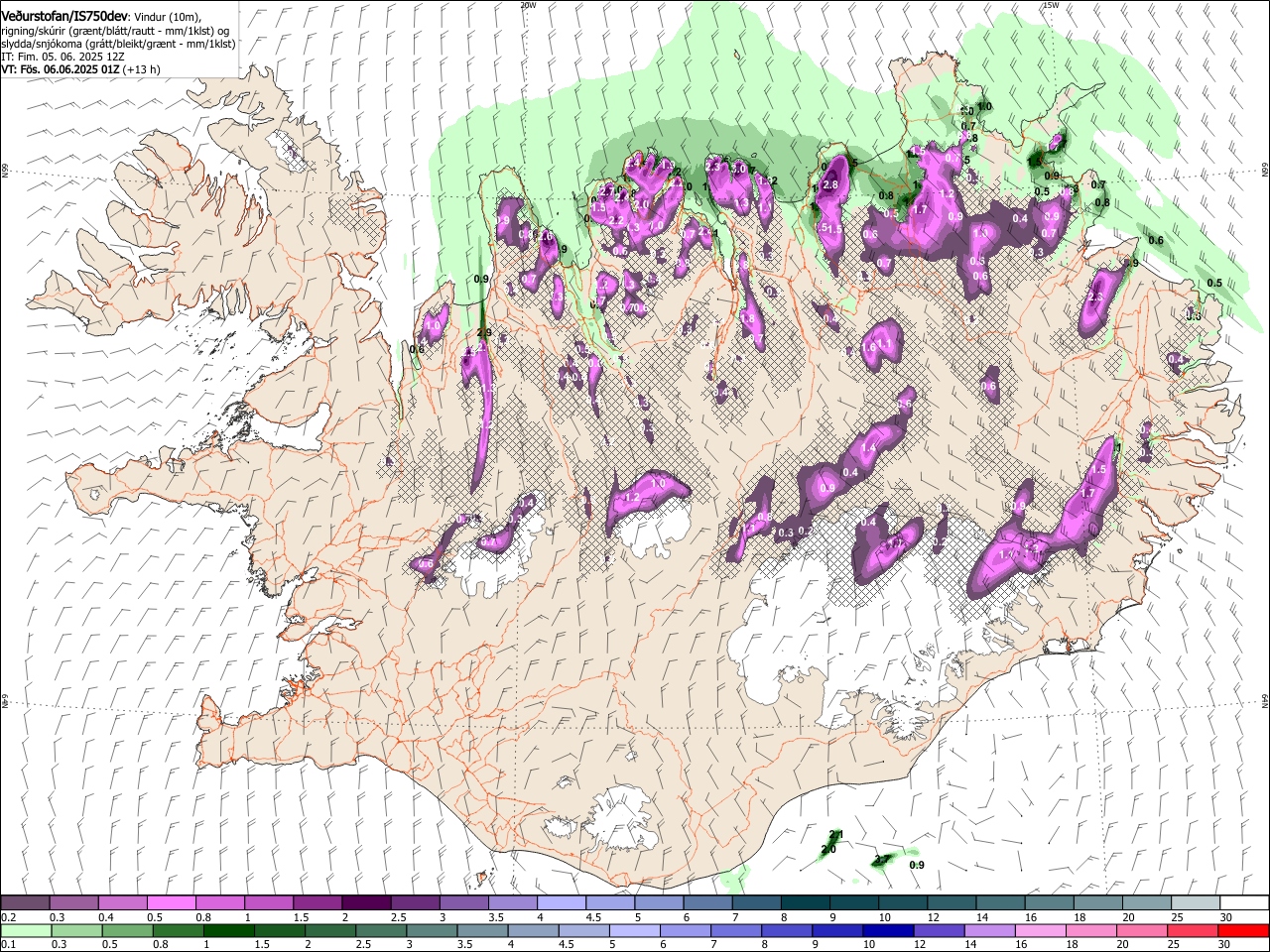Click the 'rigning/skúrir' legend description line
The image size is (1270, 952).
pyautogui.click(x=115, y=31)
